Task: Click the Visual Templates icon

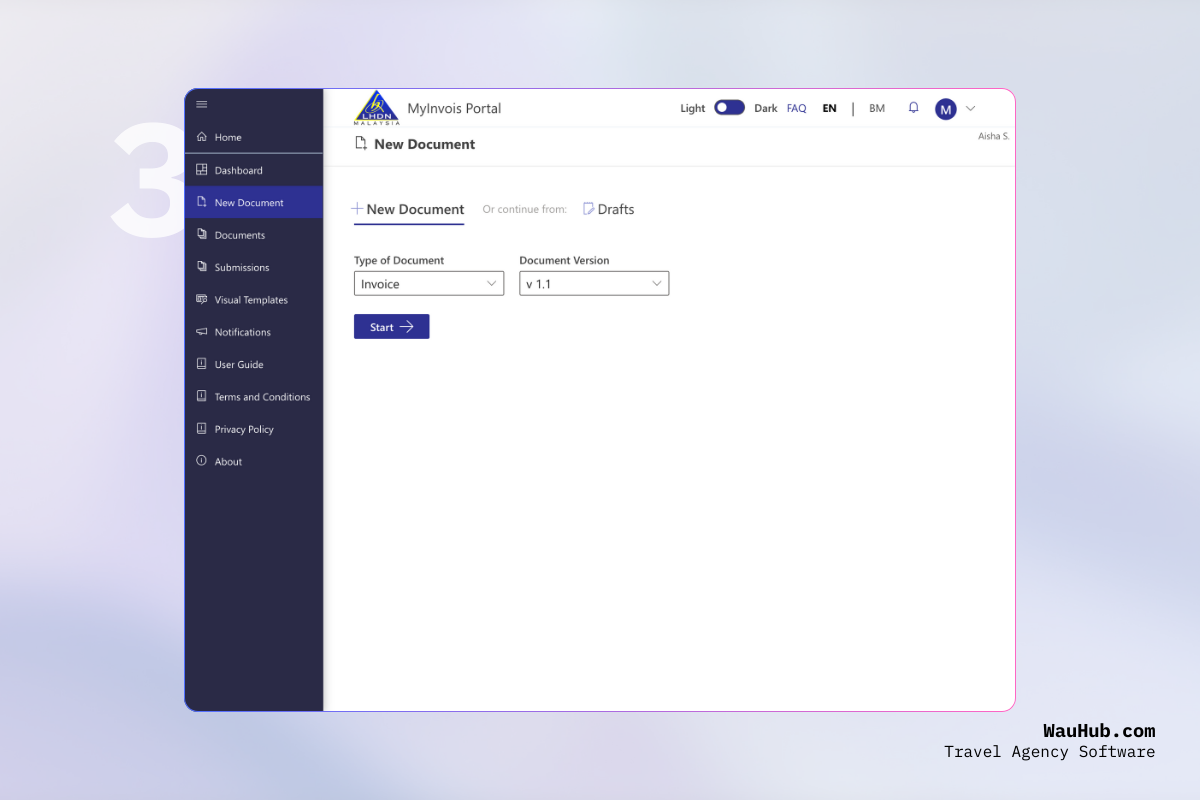Action: tap(202, 299)
